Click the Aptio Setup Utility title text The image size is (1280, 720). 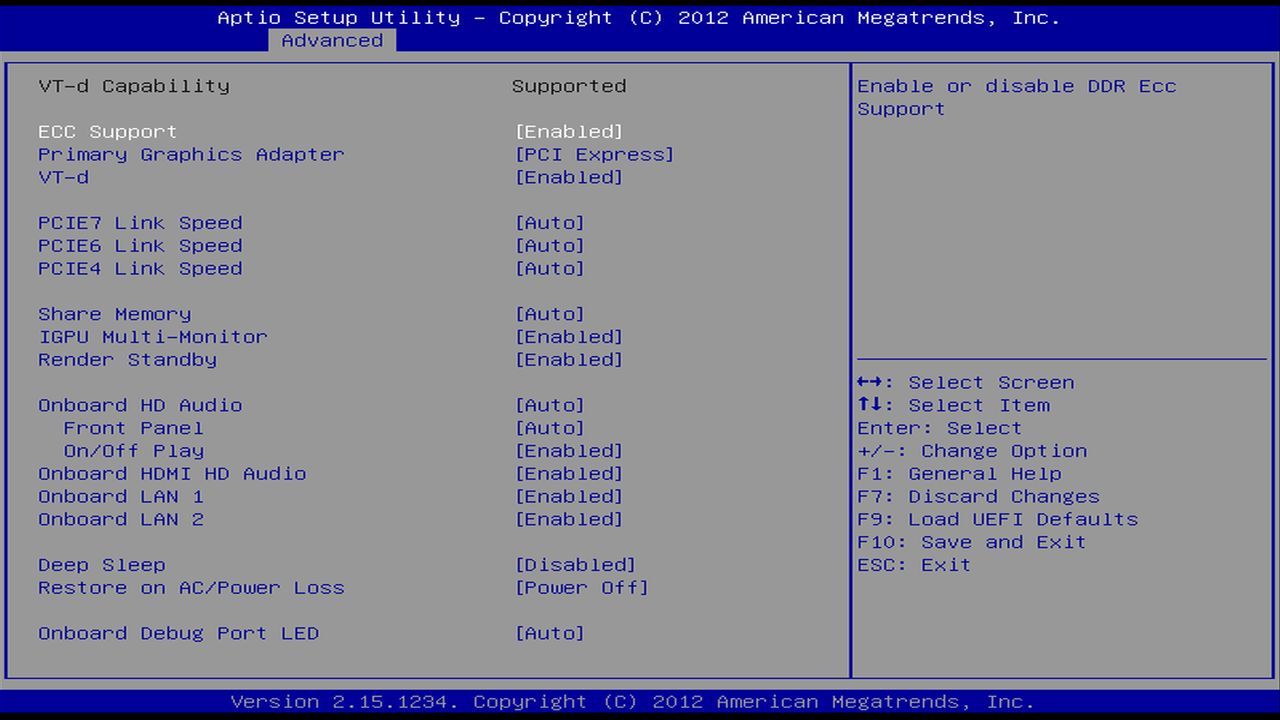pyautogui.click(x=639, y=17)
